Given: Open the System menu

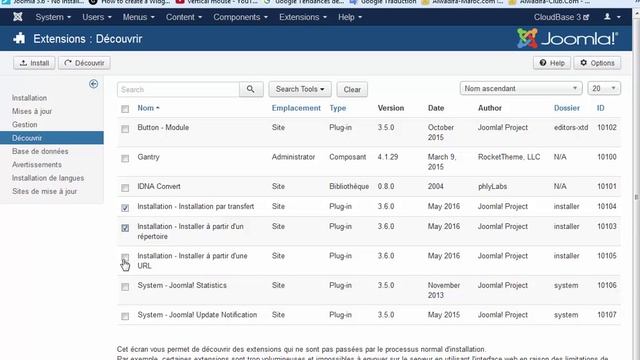Looking at the screenshot, I should click(x=53, y=17).
